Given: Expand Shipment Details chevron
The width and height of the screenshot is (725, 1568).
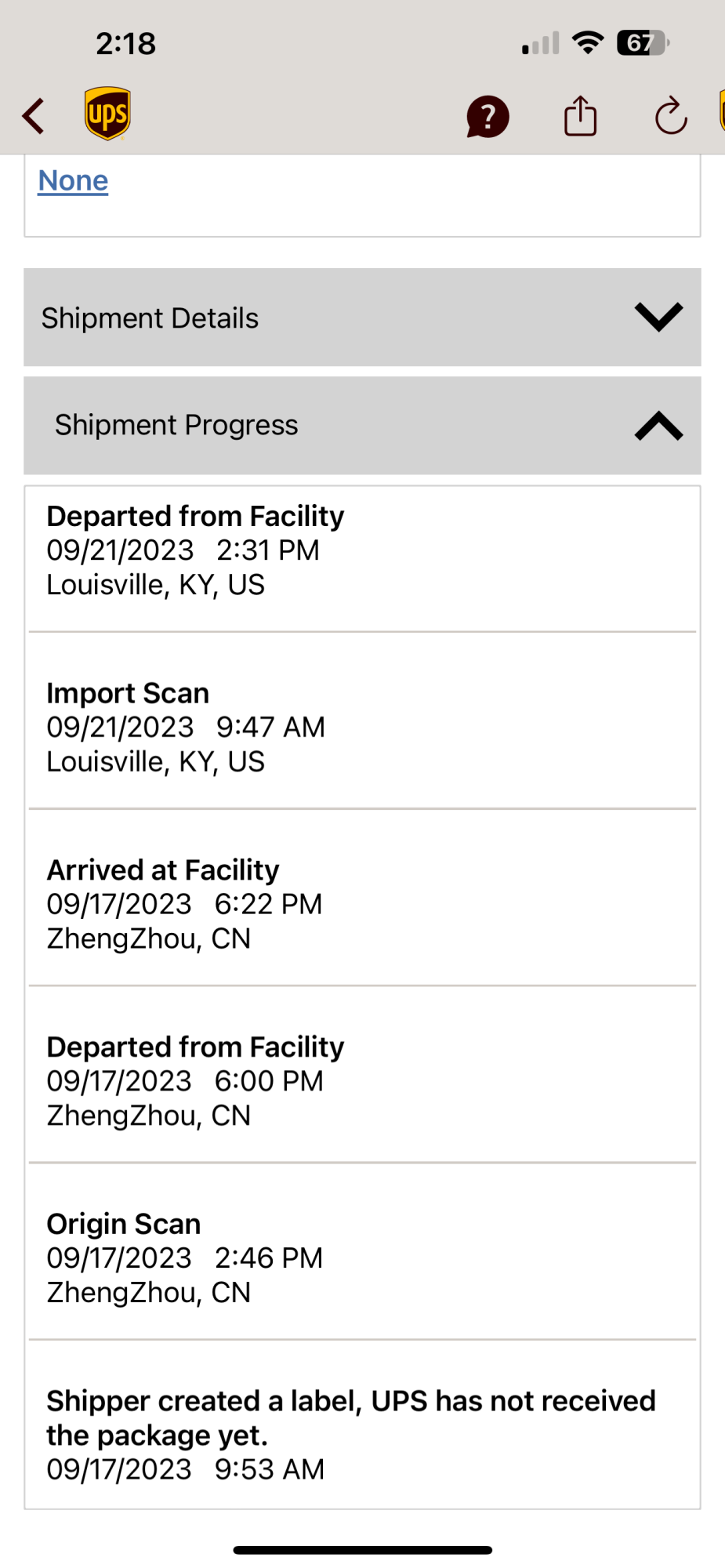Looking at the screenshot, I should (658, 317).
